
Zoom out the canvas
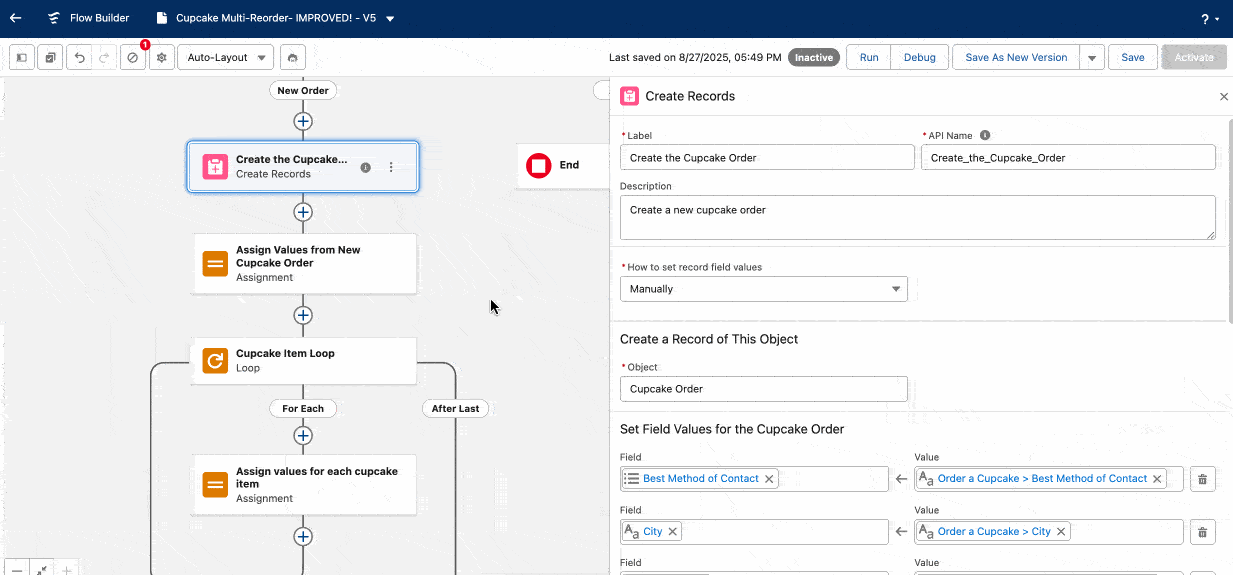point(16,568)
